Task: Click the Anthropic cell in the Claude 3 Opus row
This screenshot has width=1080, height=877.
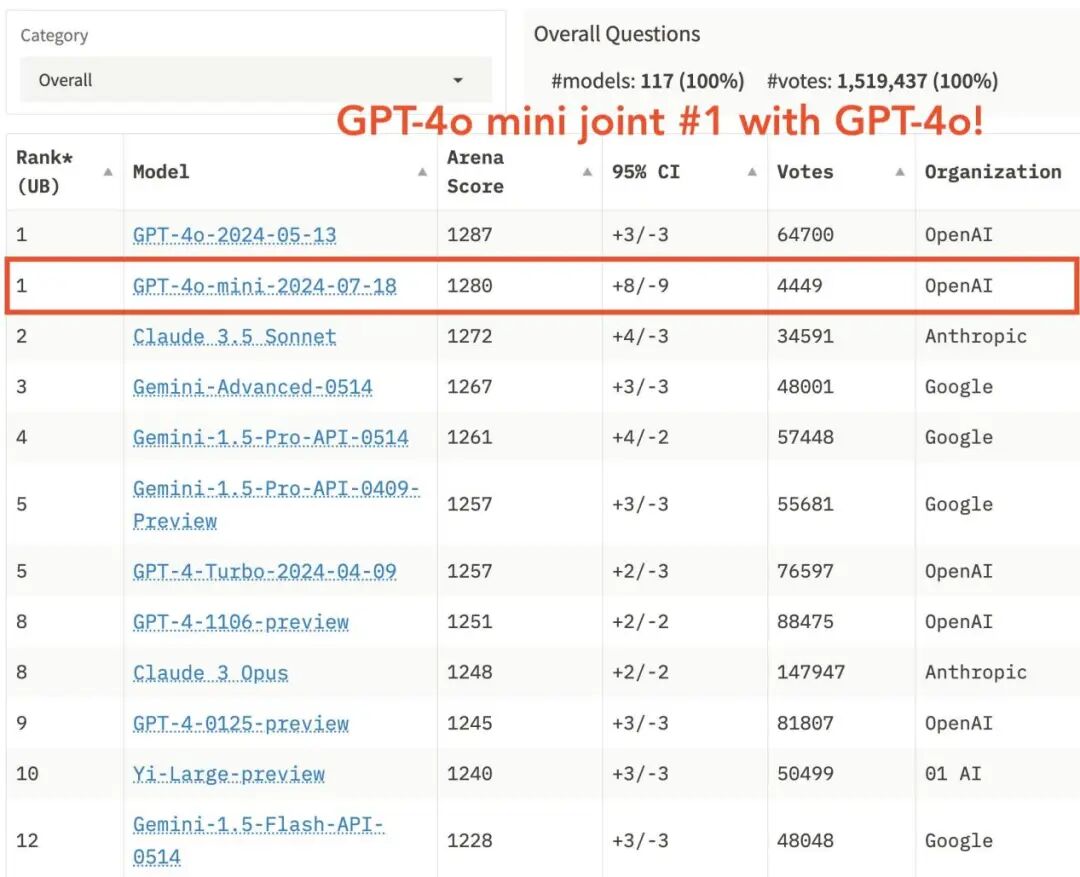Action: (x=975, y=672)
